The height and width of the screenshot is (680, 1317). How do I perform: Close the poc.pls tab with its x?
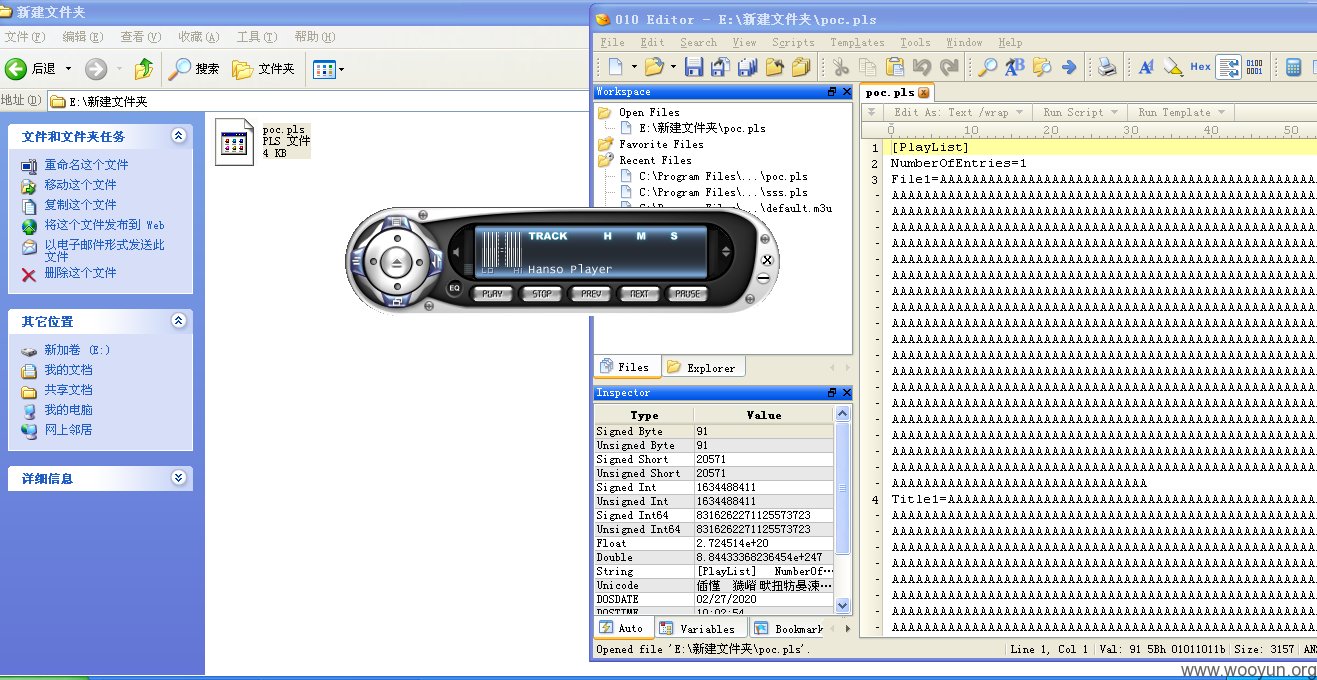pyautogui.click(x=923, y=92)
